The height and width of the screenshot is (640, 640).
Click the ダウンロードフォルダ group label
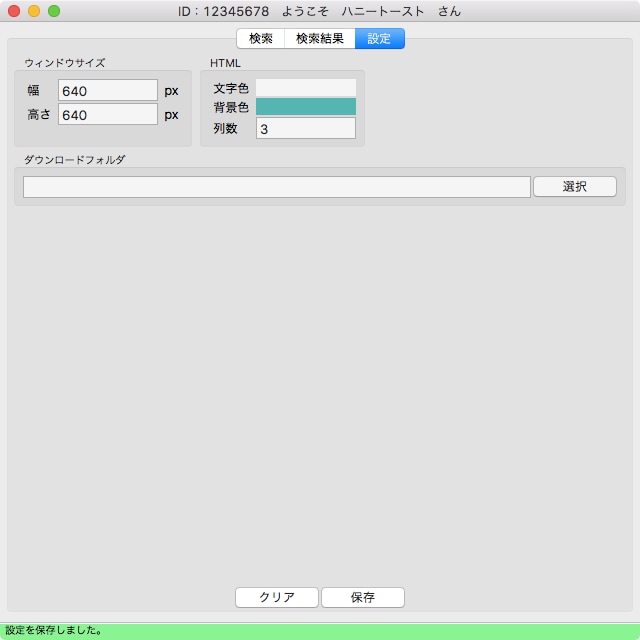tap(75, 160)
